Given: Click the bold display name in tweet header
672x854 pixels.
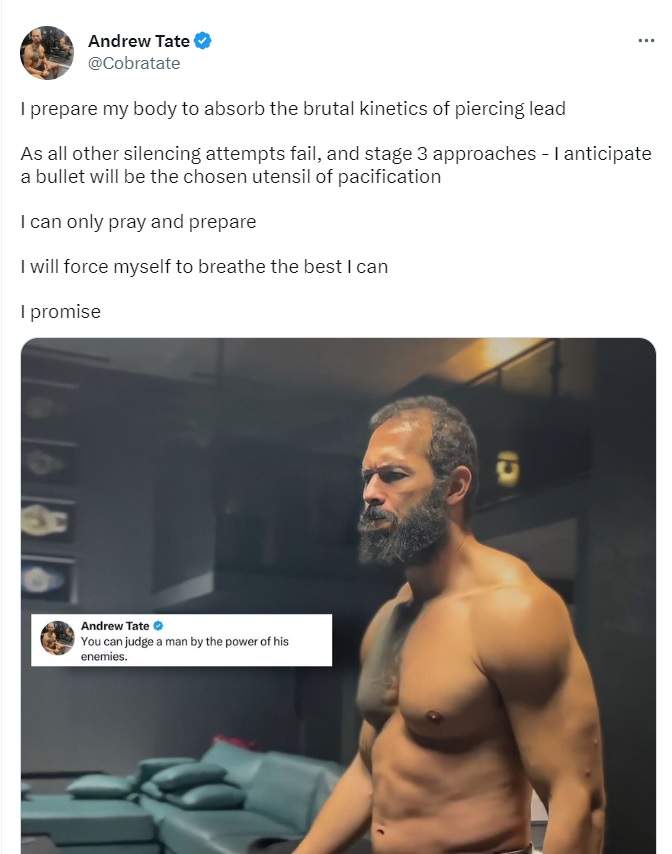Looking at the screenshot, I should click(x=138, y=41).
